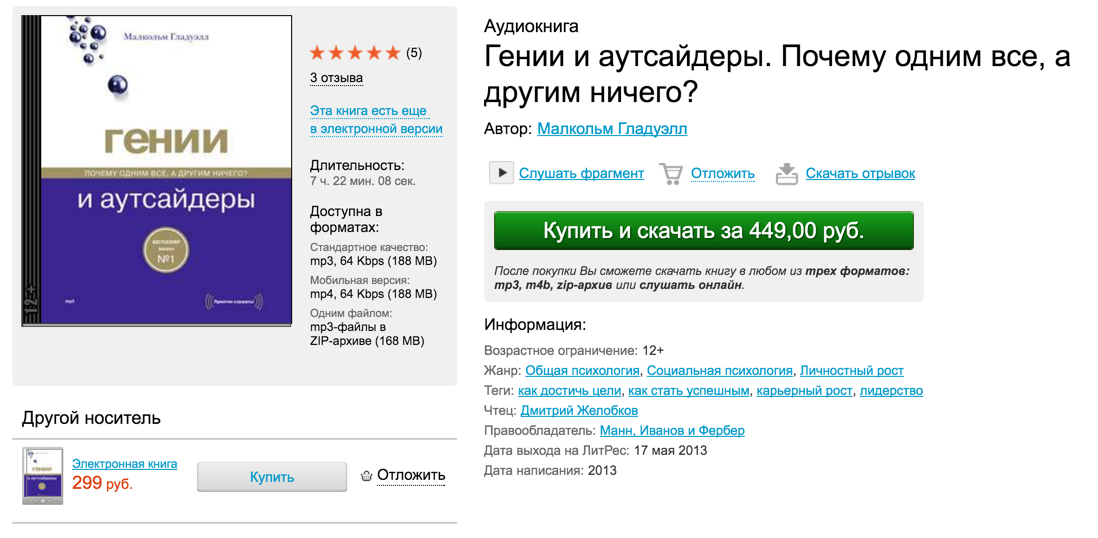Click the book title heading
Viewport: 1098px width, 538px height.
click(x=777, y=74)
